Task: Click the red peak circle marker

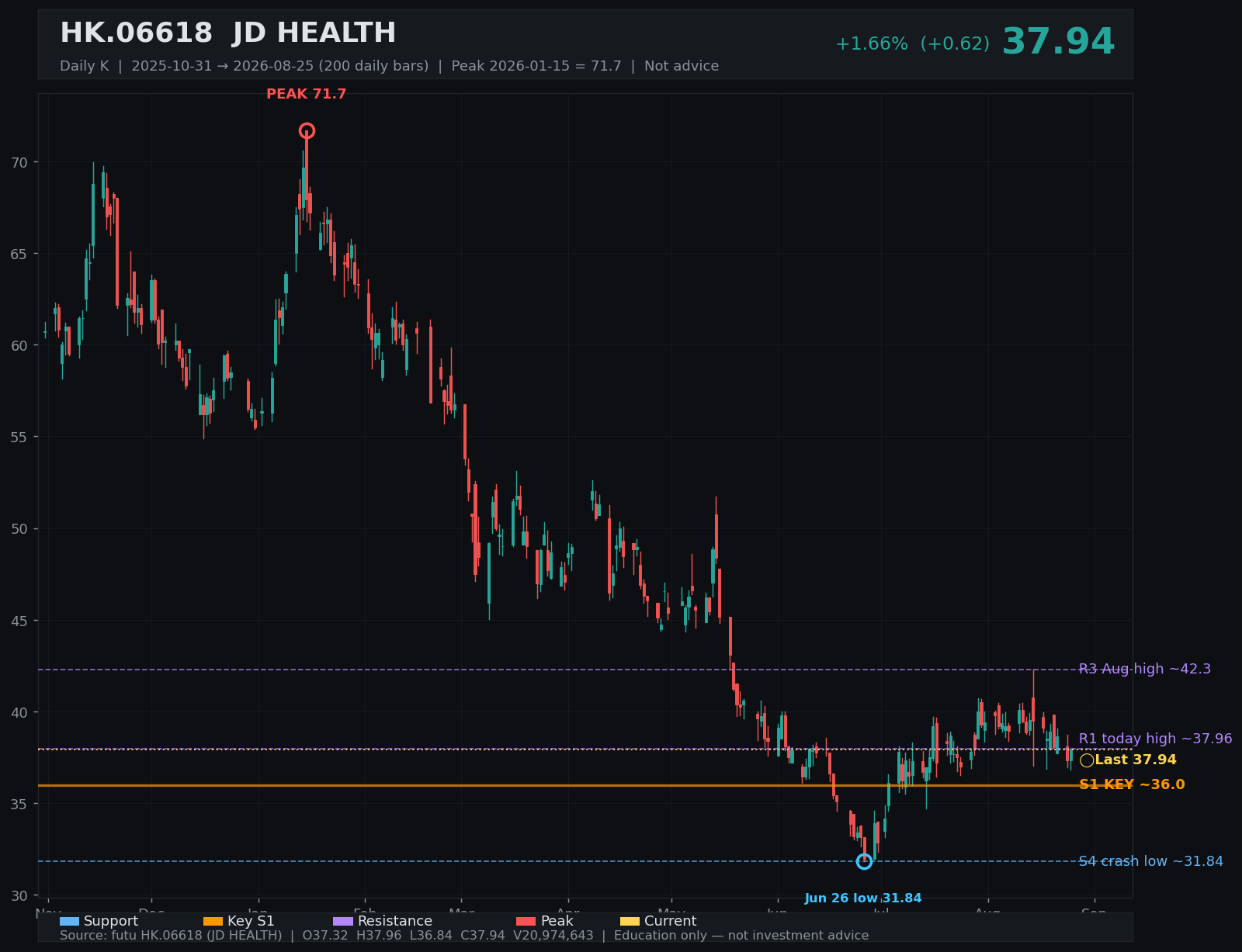Action: pos(307,131)
